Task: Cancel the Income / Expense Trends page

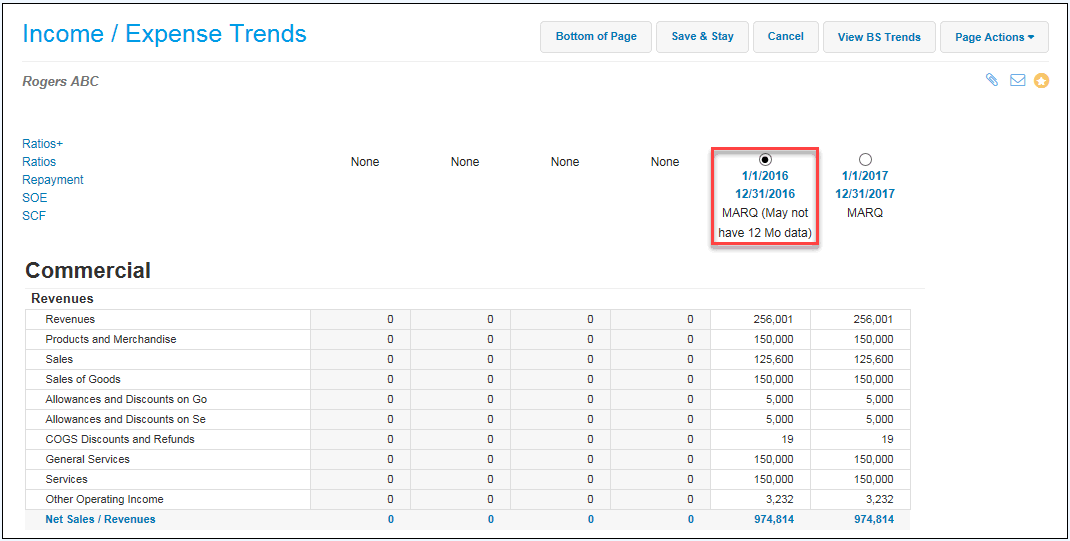Action: (x=785, y=37)
